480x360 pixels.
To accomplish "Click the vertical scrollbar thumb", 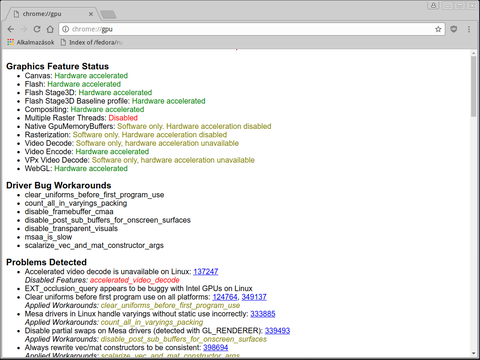I will tap(474, 86).
